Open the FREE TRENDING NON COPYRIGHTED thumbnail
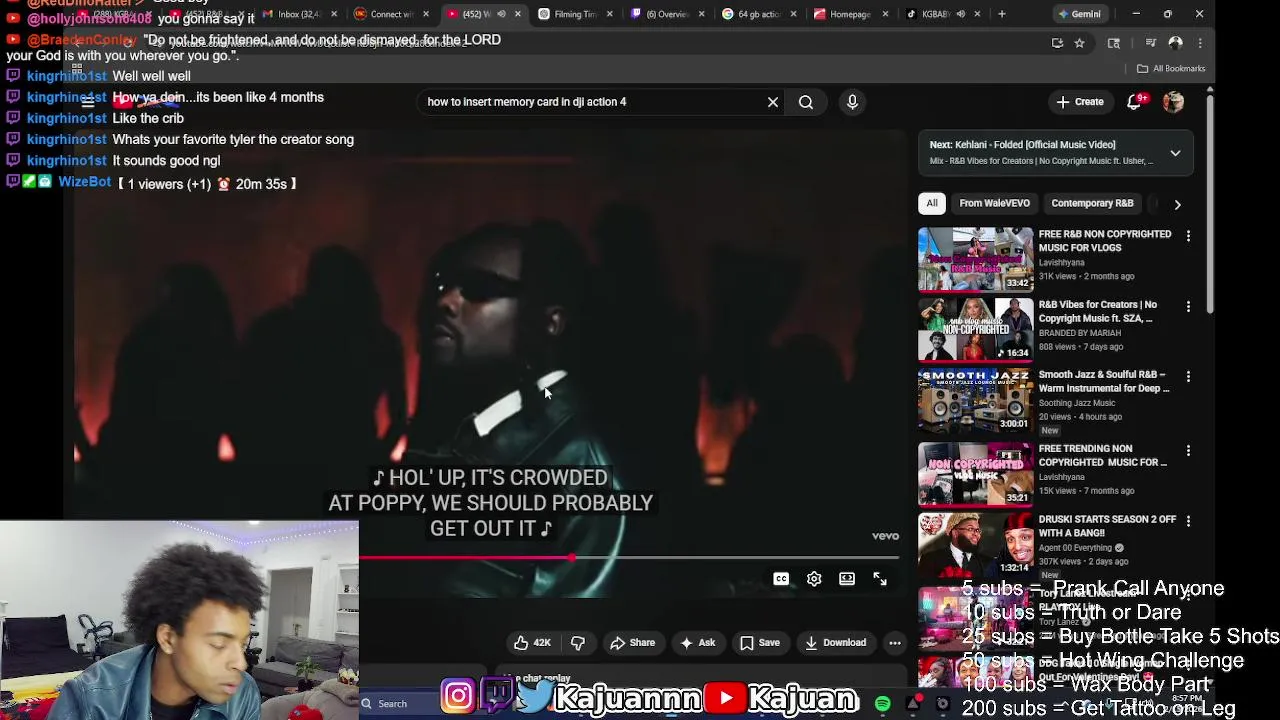1280x720 pixels. (976, 474)
